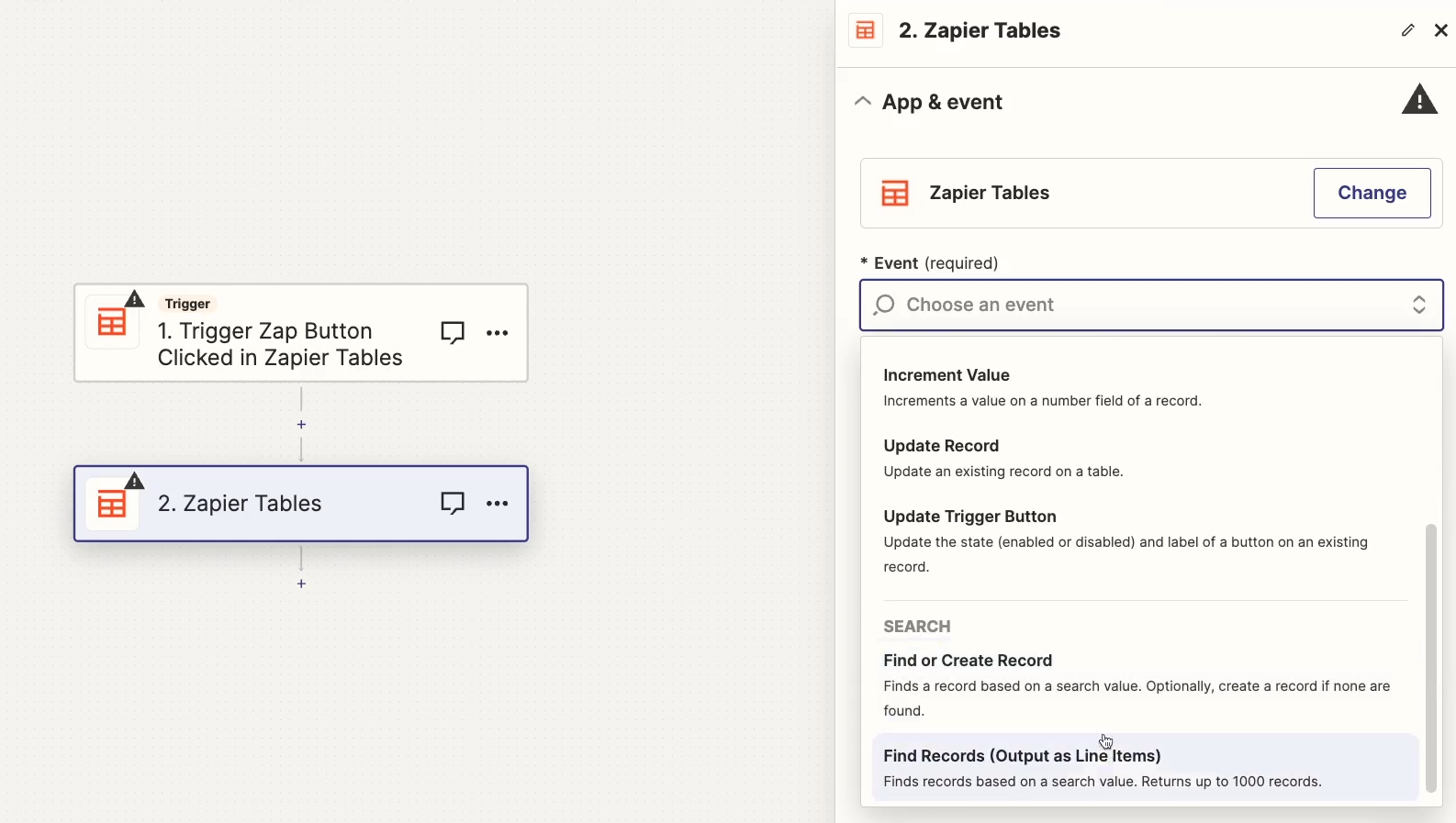Toggle the event dropdown up-down arrows

click(x=1419, y=305)
